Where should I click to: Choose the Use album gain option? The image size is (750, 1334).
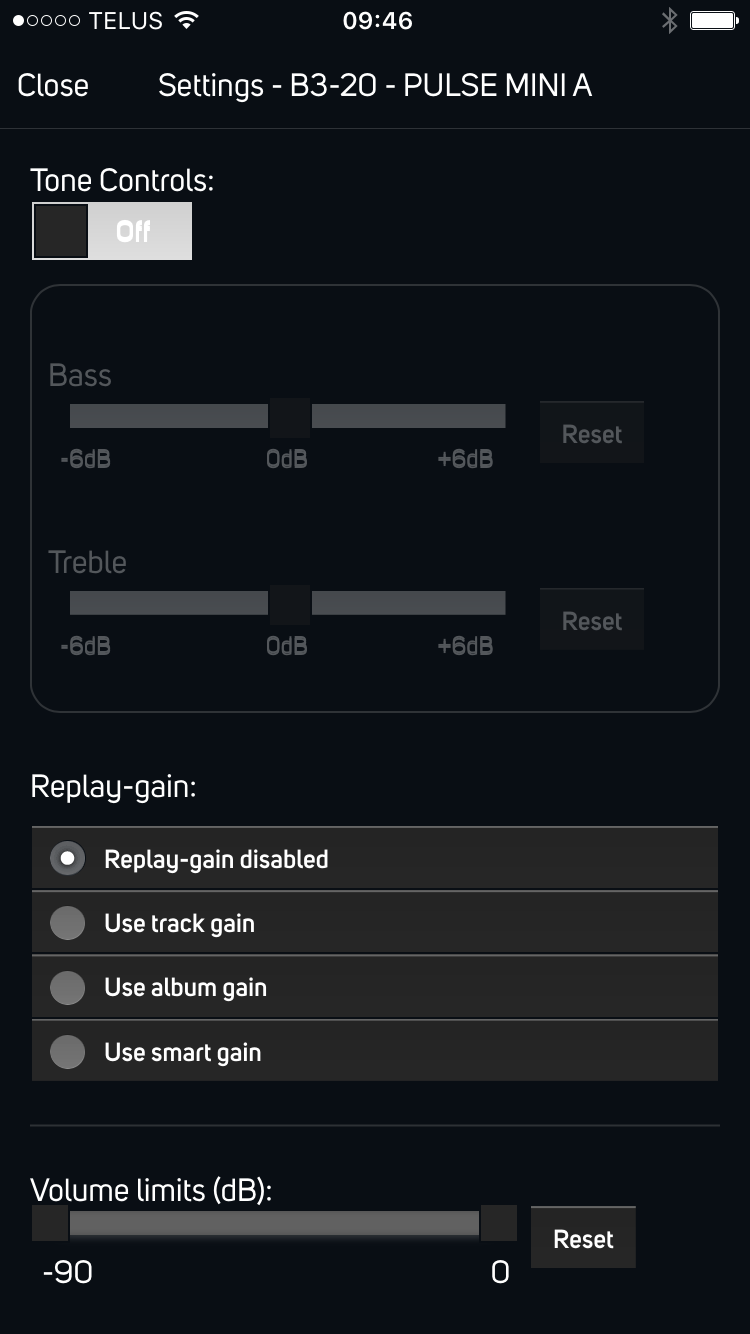[68, 988]
